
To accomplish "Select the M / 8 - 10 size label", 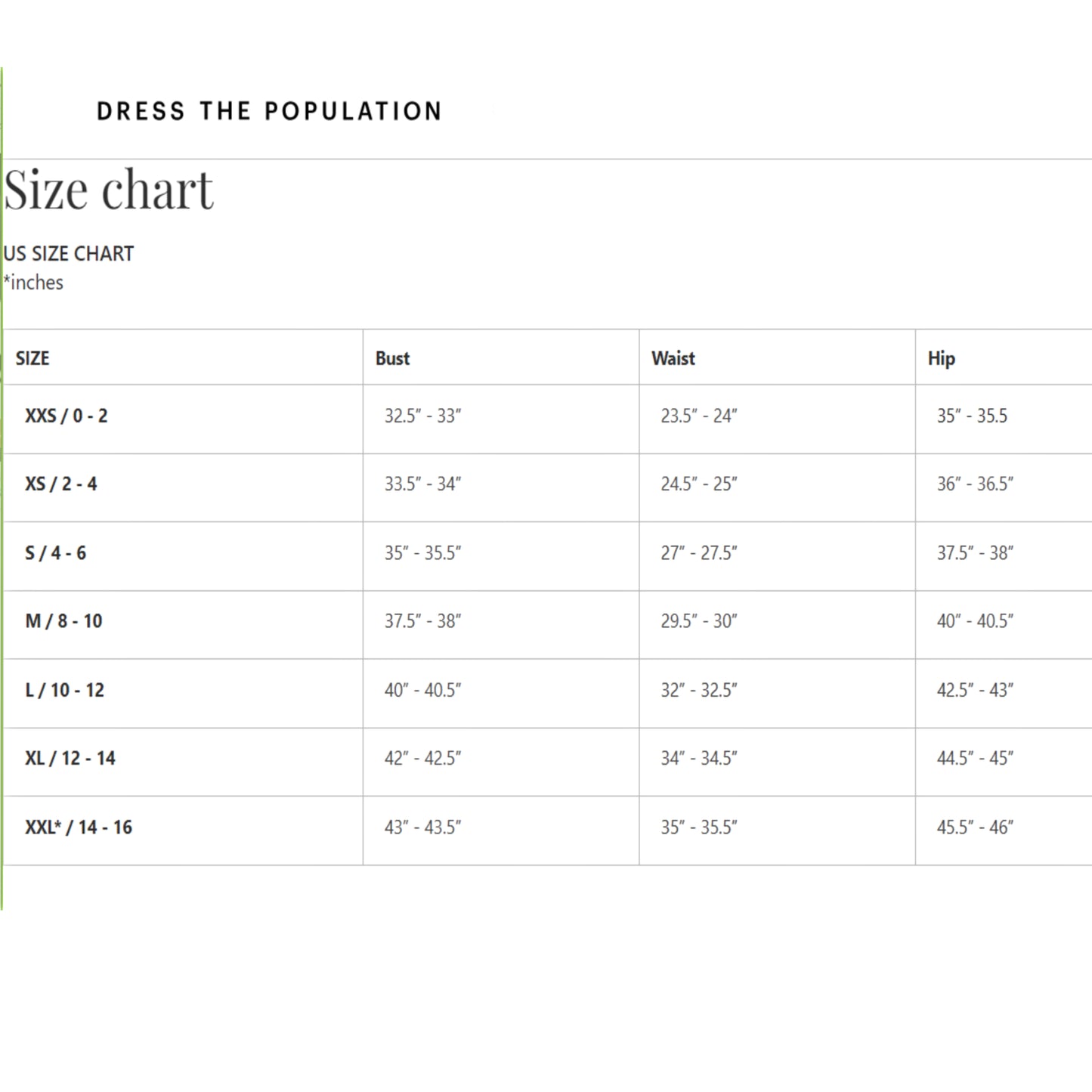I will [x=63, y=621].
